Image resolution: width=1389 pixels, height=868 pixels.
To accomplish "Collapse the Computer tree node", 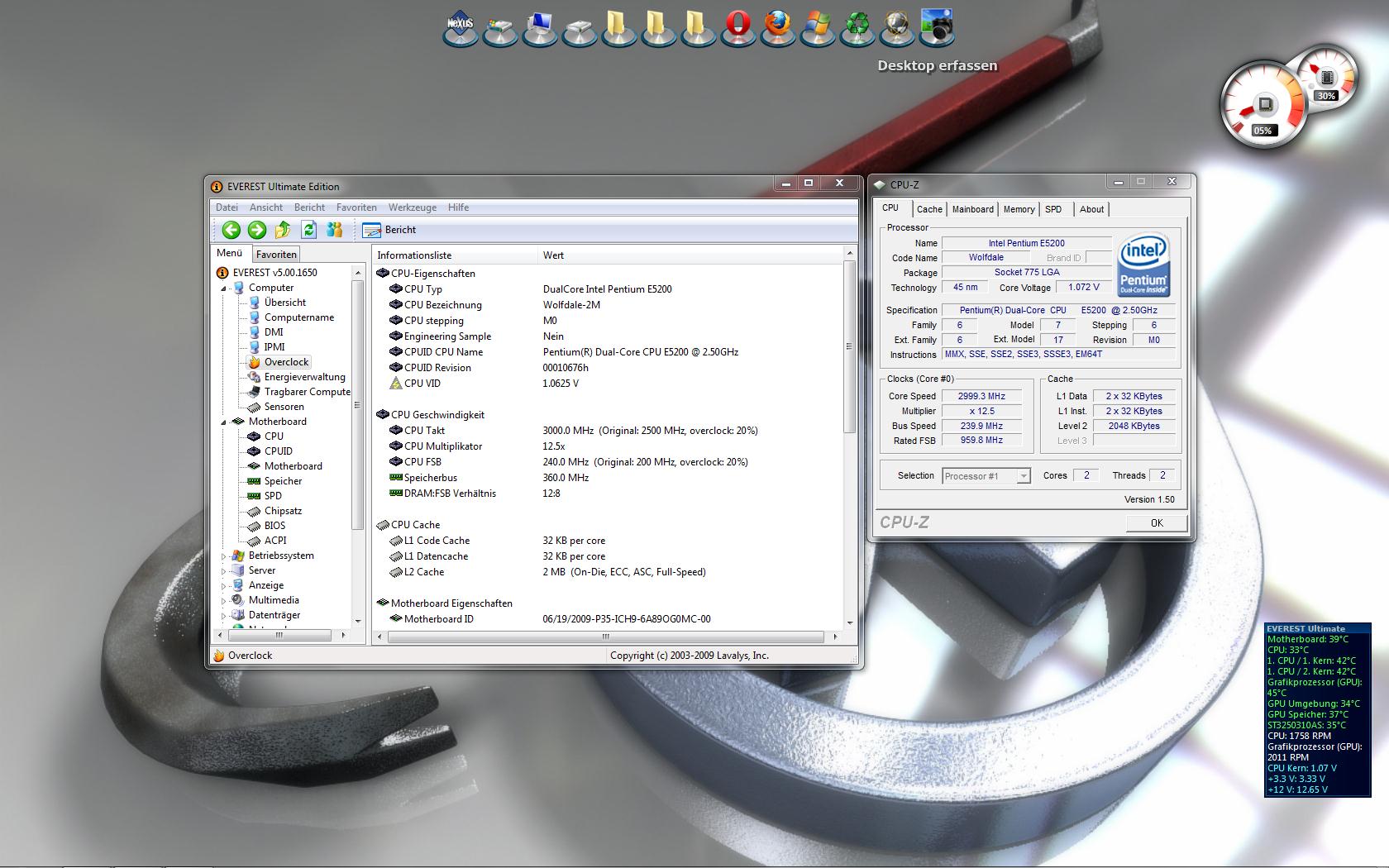I will click(x=223, y=289).
